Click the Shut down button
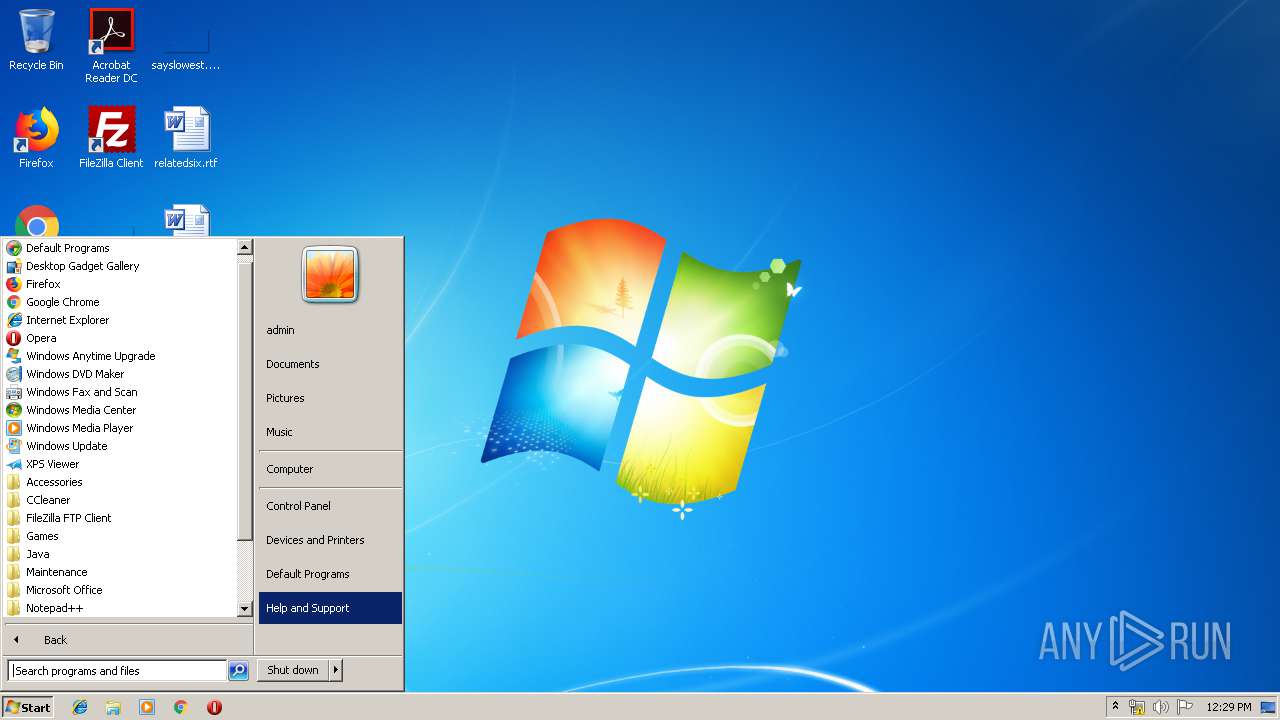Screen dimensions: 1280x720 coord(293,670)
